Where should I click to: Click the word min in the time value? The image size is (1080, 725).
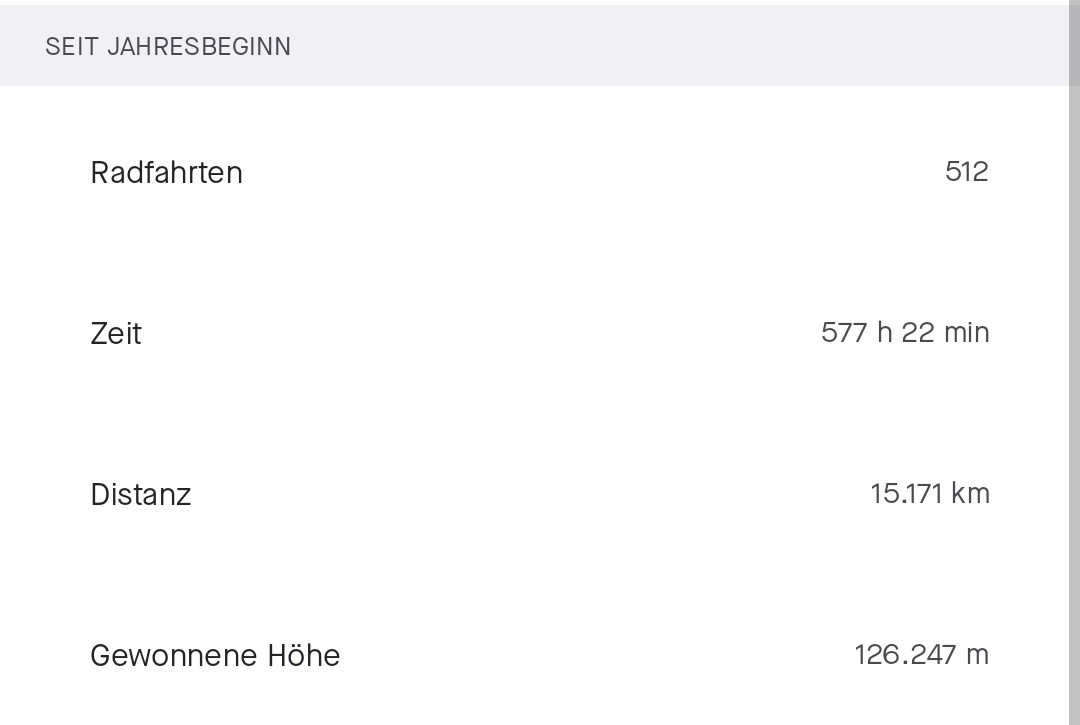point(966,333)
